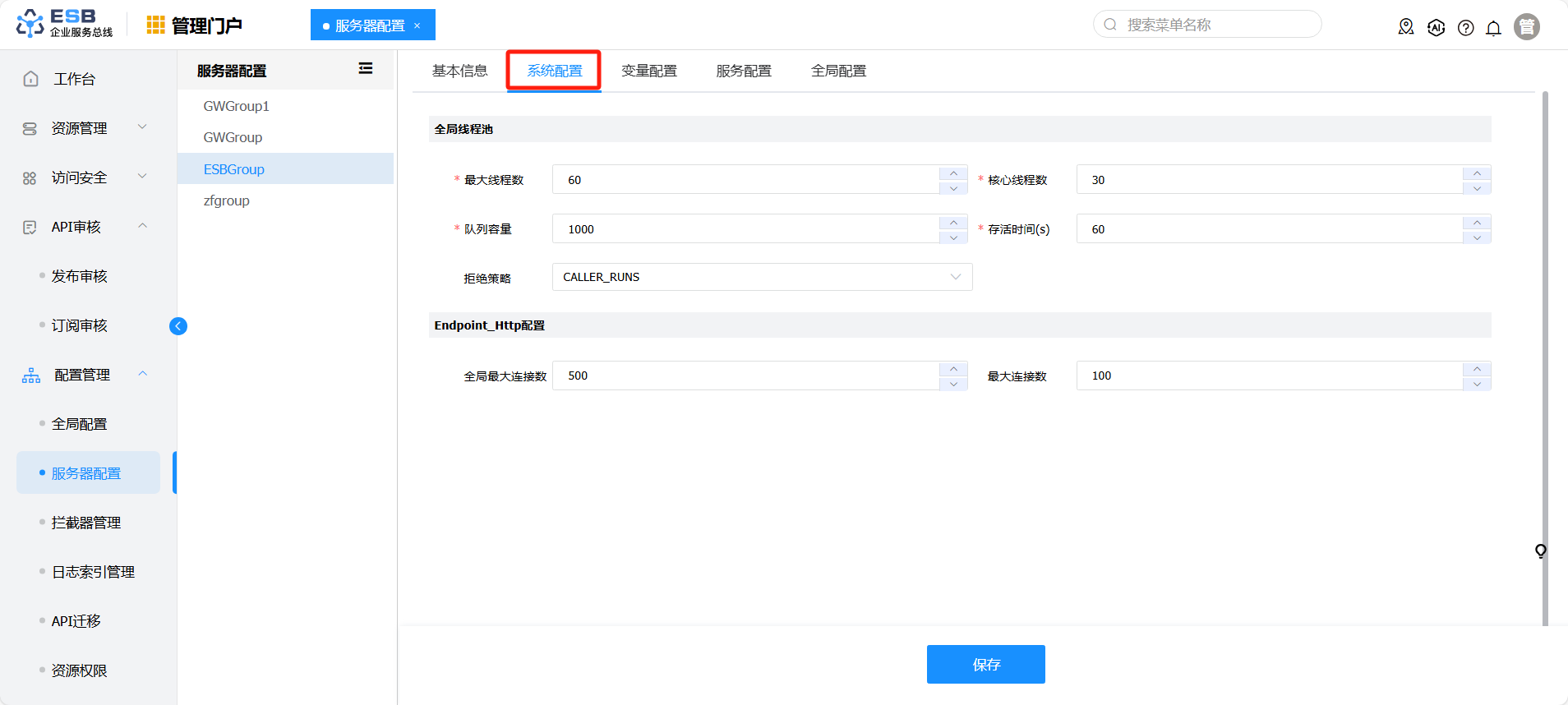Open the 拒绝策略 CALLER_RUNS dropdown
This screenshot has height=705, width=1568.
point(762,277)
